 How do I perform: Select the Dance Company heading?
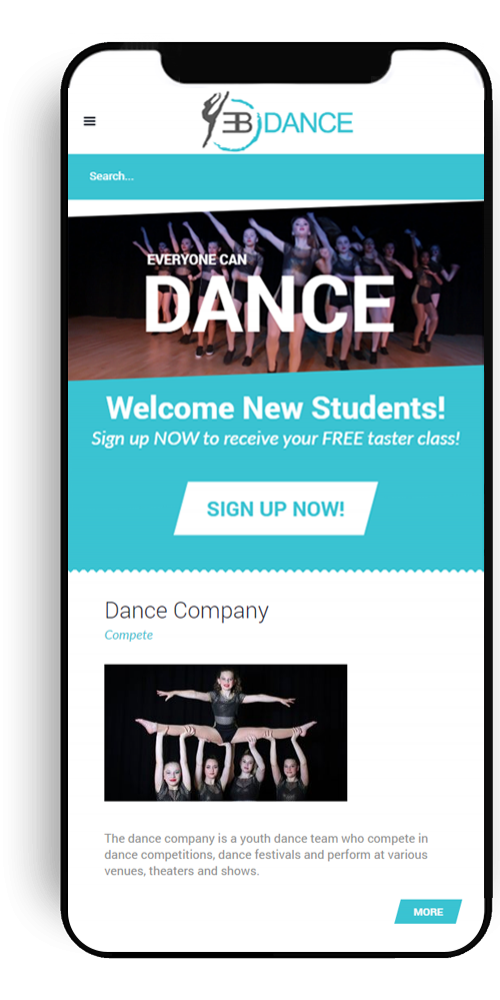[186, 610]
